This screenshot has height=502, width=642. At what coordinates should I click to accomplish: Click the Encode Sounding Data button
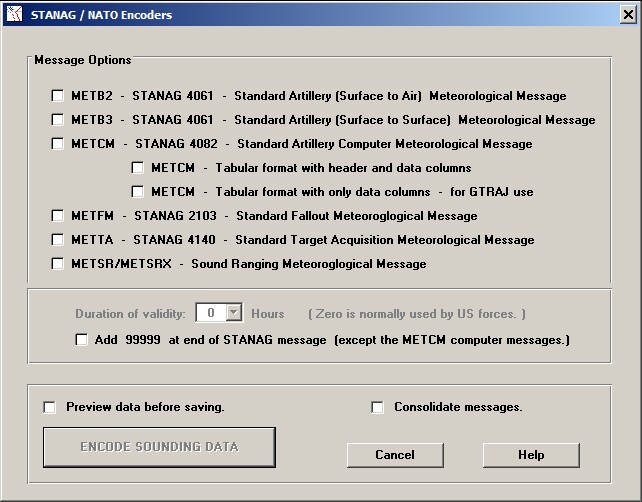coord(159,447)
